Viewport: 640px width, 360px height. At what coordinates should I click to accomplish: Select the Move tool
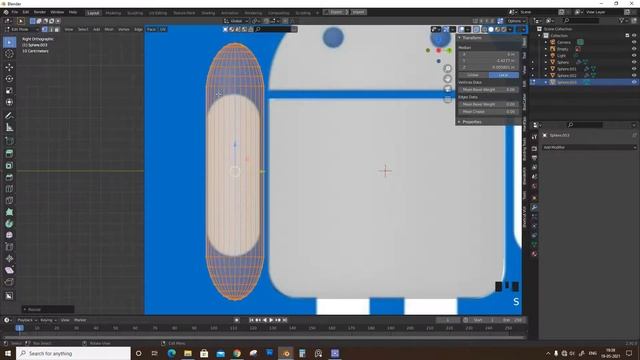(x=9, y=67)
